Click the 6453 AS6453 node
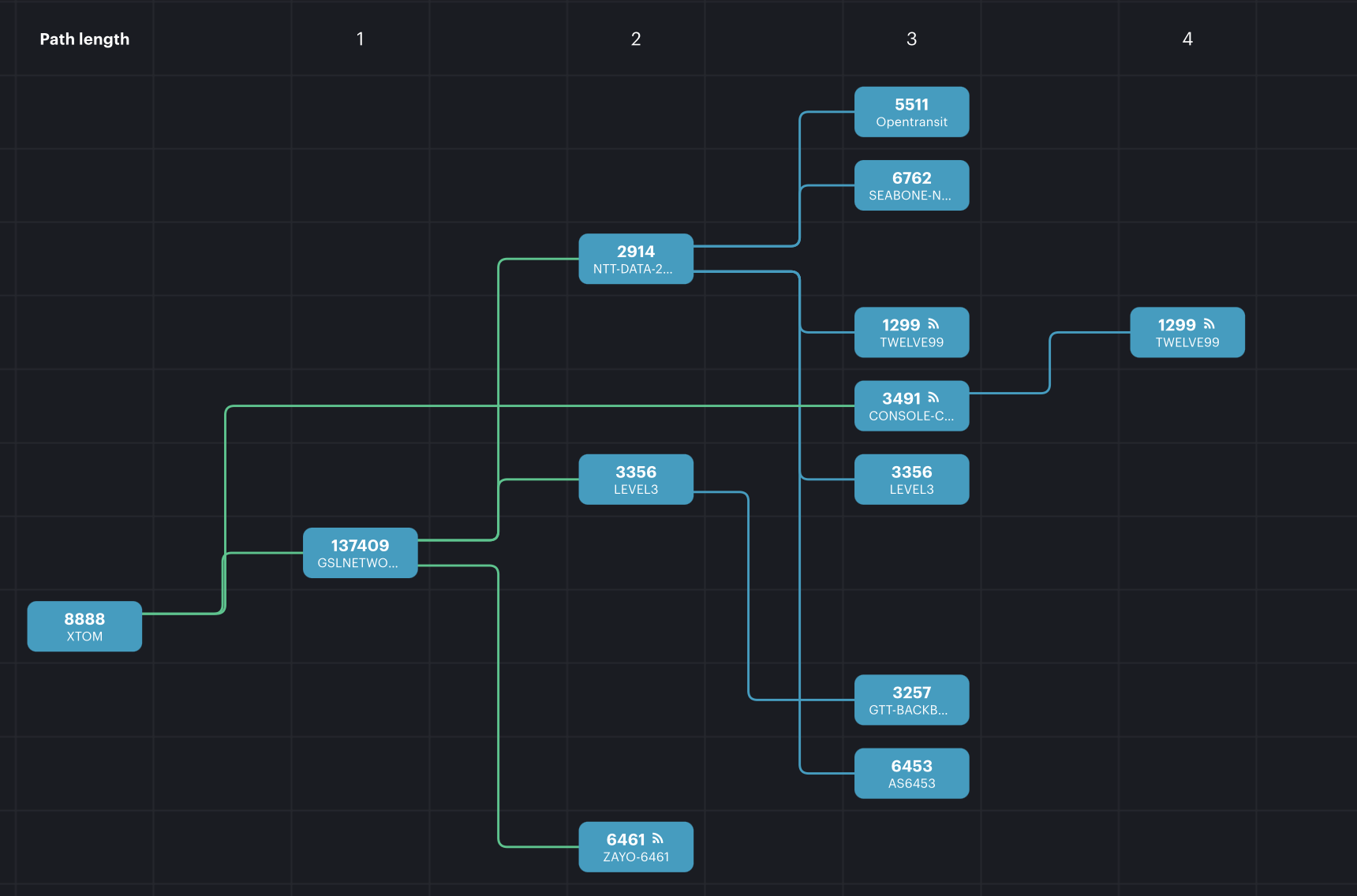1357x896 pixels. pyautogui.click(x=911, y=773)
